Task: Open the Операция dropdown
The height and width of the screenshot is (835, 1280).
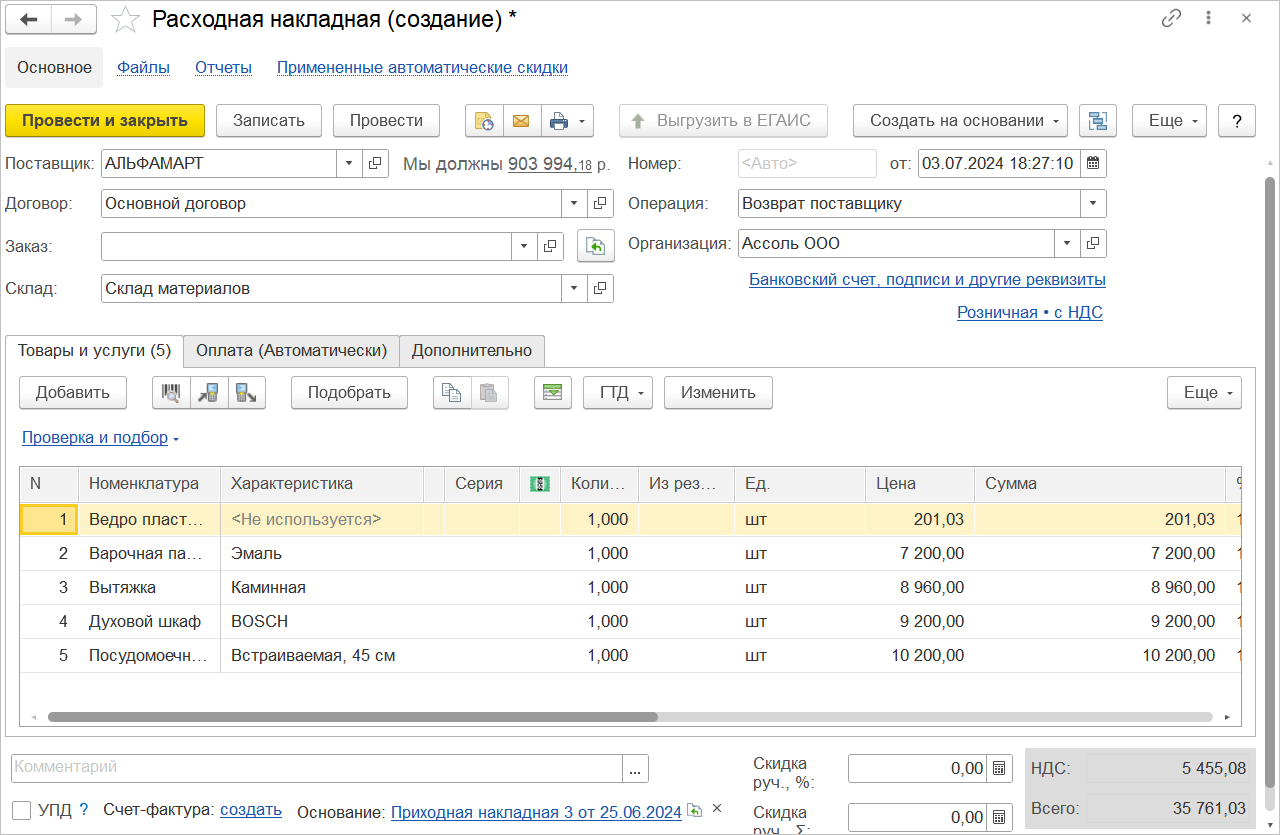Action: pos(1093,203)
